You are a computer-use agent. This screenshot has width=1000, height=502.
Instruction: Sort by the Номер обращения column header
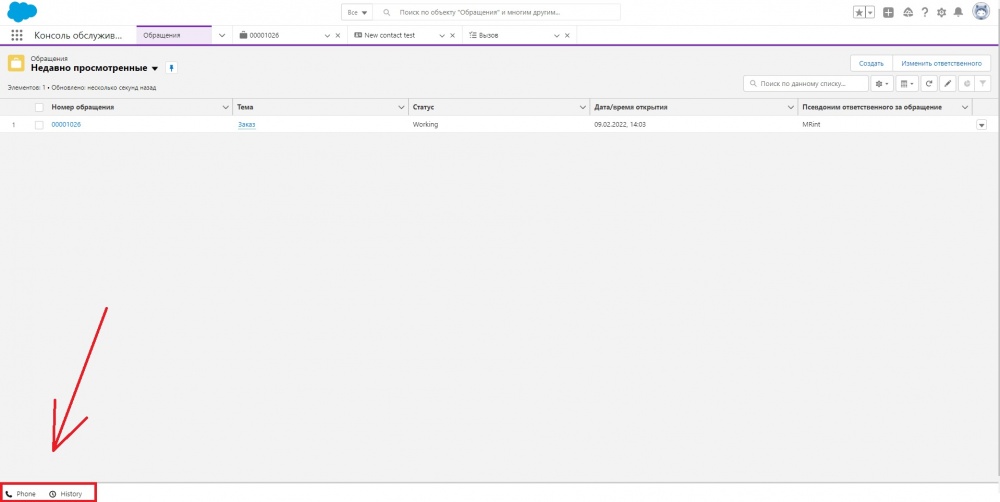(83, 107)
